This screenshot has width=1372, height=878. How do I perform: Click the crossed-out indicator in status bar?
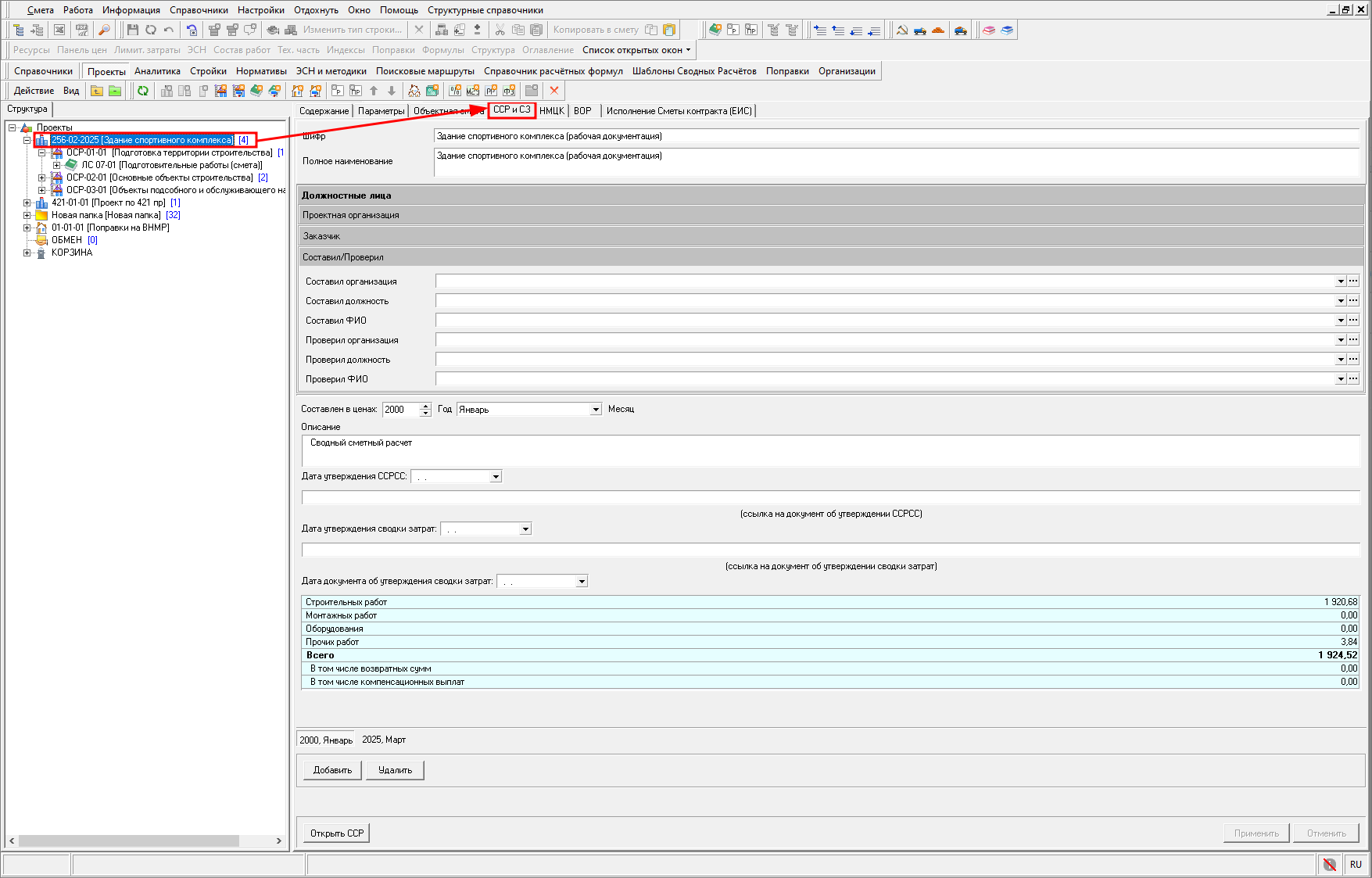coord(1330,864)
